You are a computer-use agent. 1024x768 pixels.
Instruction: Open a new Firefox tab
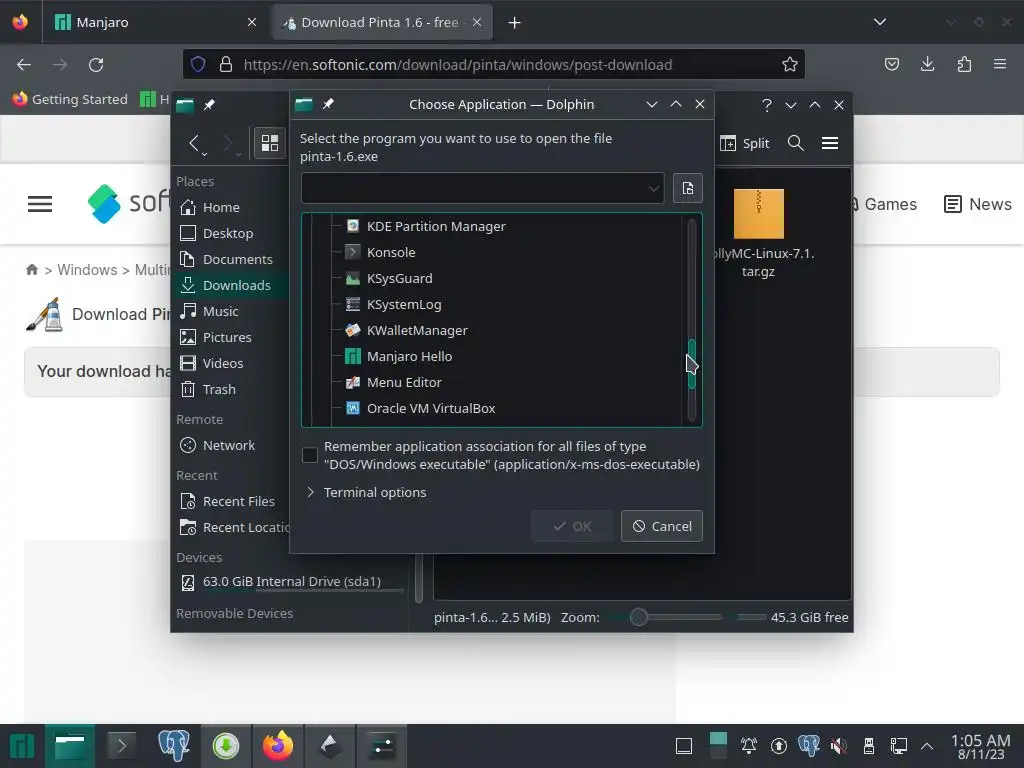coord(515,23)
